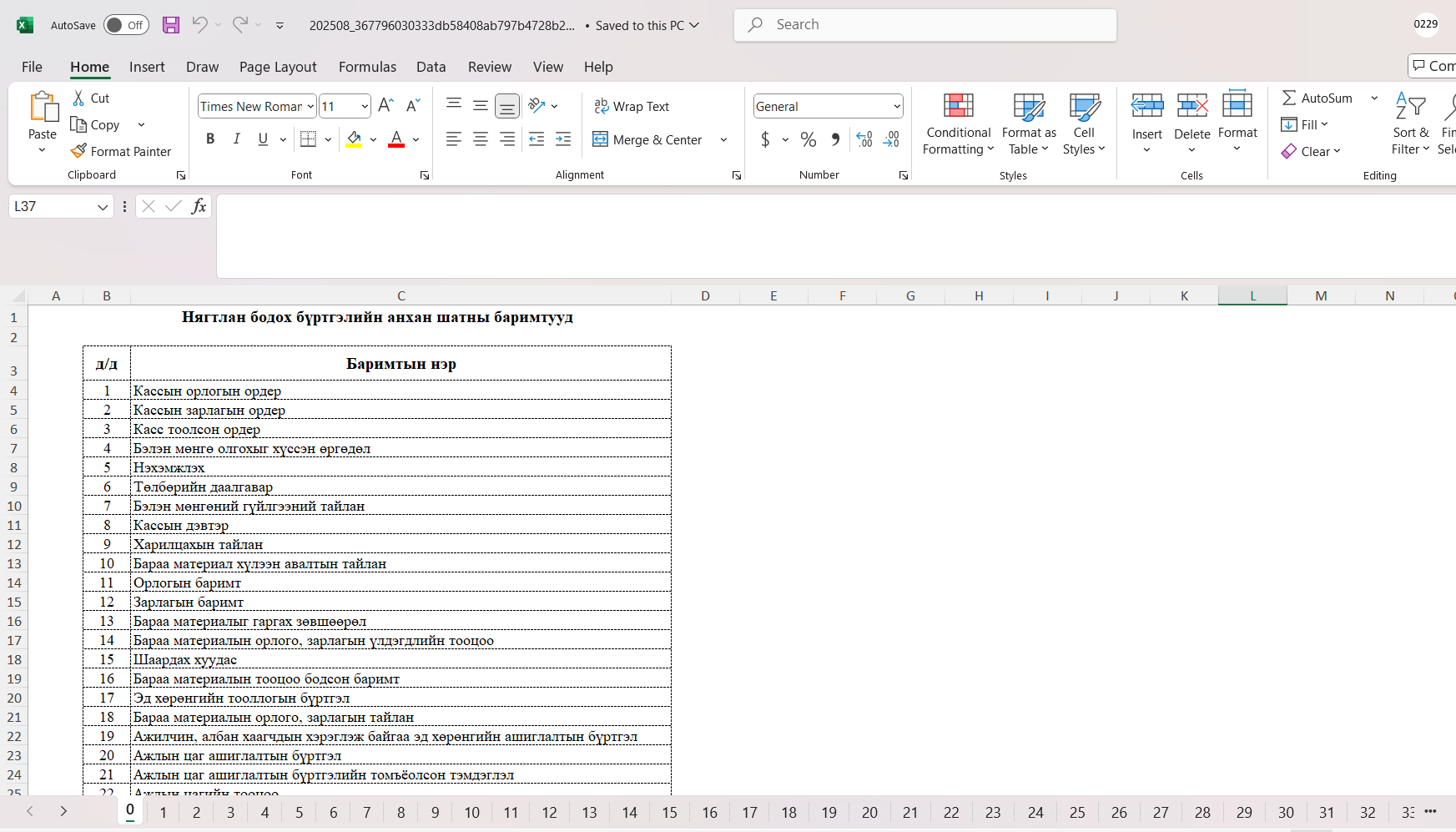
Task: Select sheet tab 12
Action: tap(549, 813)
